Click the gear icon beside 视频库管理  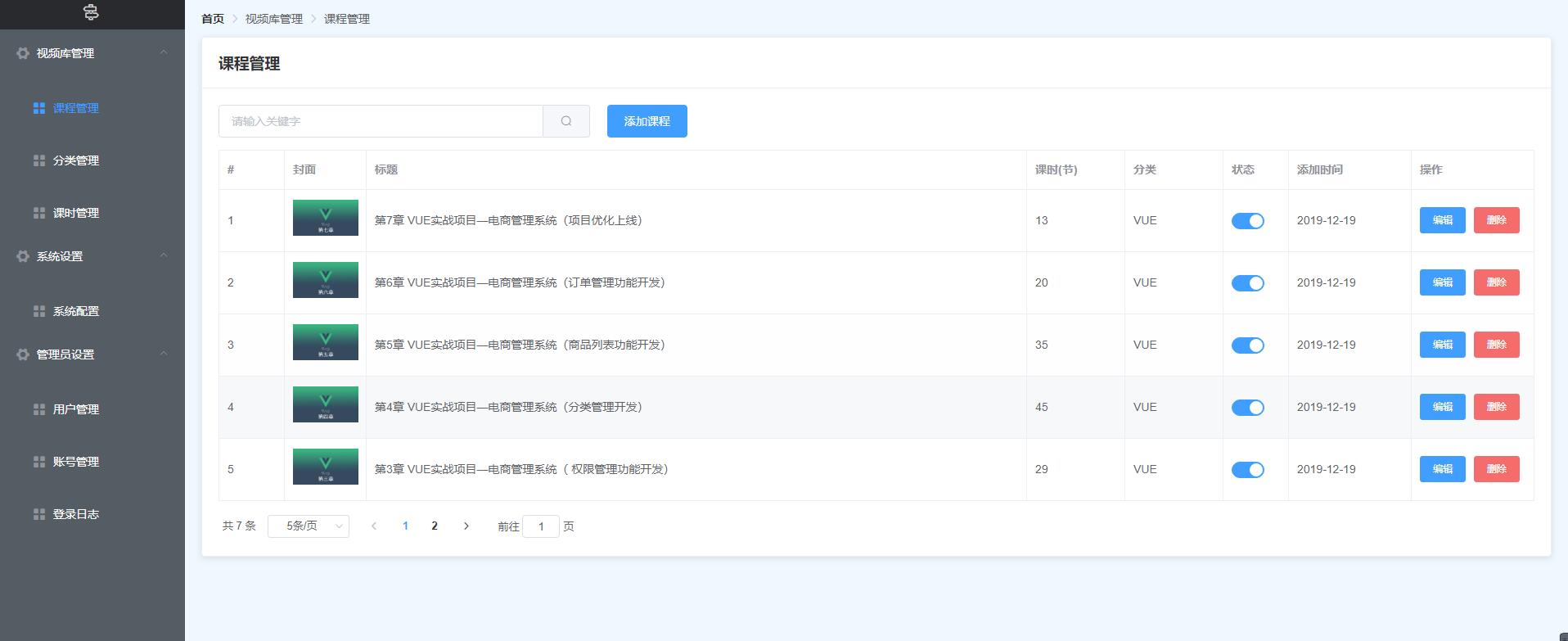(23, 53)
